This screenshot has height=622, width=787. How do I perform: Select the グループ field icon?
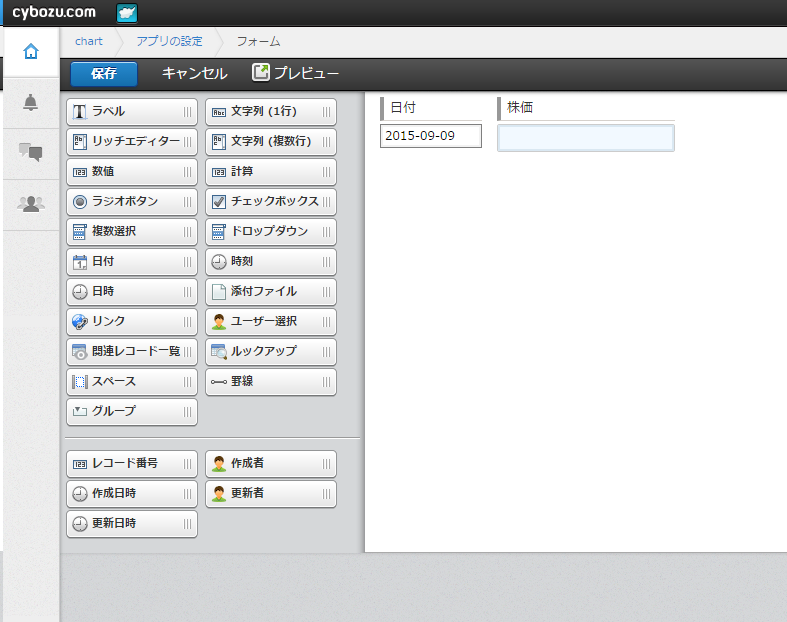coord(80,412)
